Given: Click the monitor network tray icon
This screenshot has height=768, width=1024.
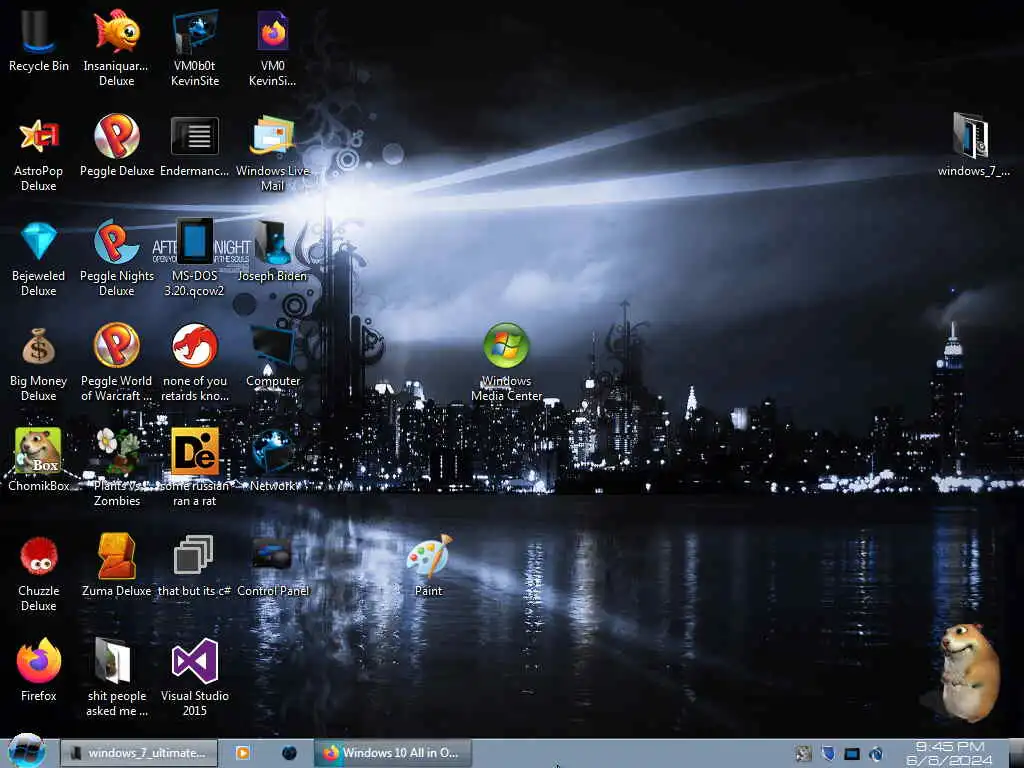Looking at the screenshot, I should click(852, 754).
